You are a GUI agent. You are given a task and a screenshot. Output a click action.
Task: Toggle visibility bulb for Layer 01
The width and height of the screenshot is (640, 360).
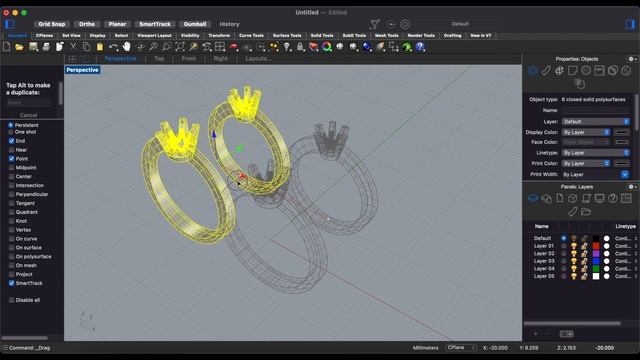coord(574,246)
